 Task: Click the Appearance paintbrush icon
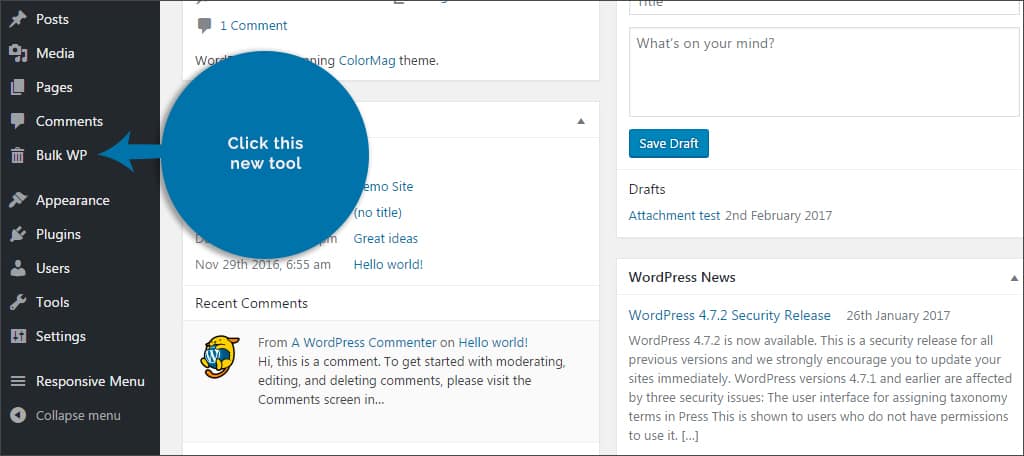click(18, 200)
